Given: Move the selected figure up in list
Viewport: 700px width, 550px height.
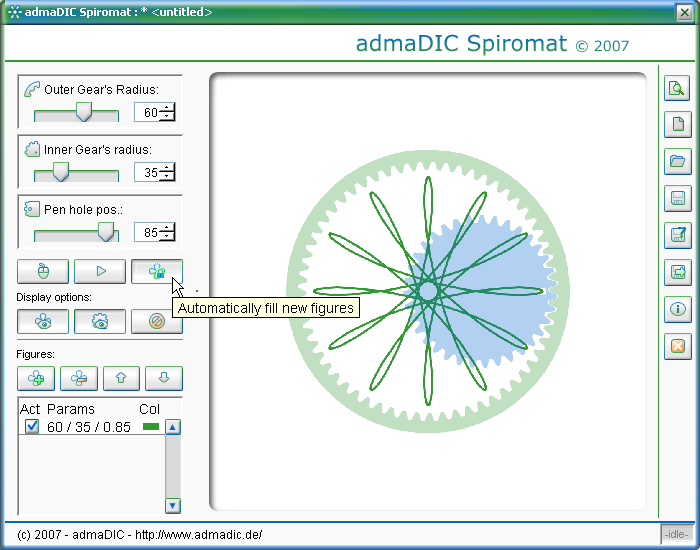Looking at the screenshot, I should pos(121,378).
